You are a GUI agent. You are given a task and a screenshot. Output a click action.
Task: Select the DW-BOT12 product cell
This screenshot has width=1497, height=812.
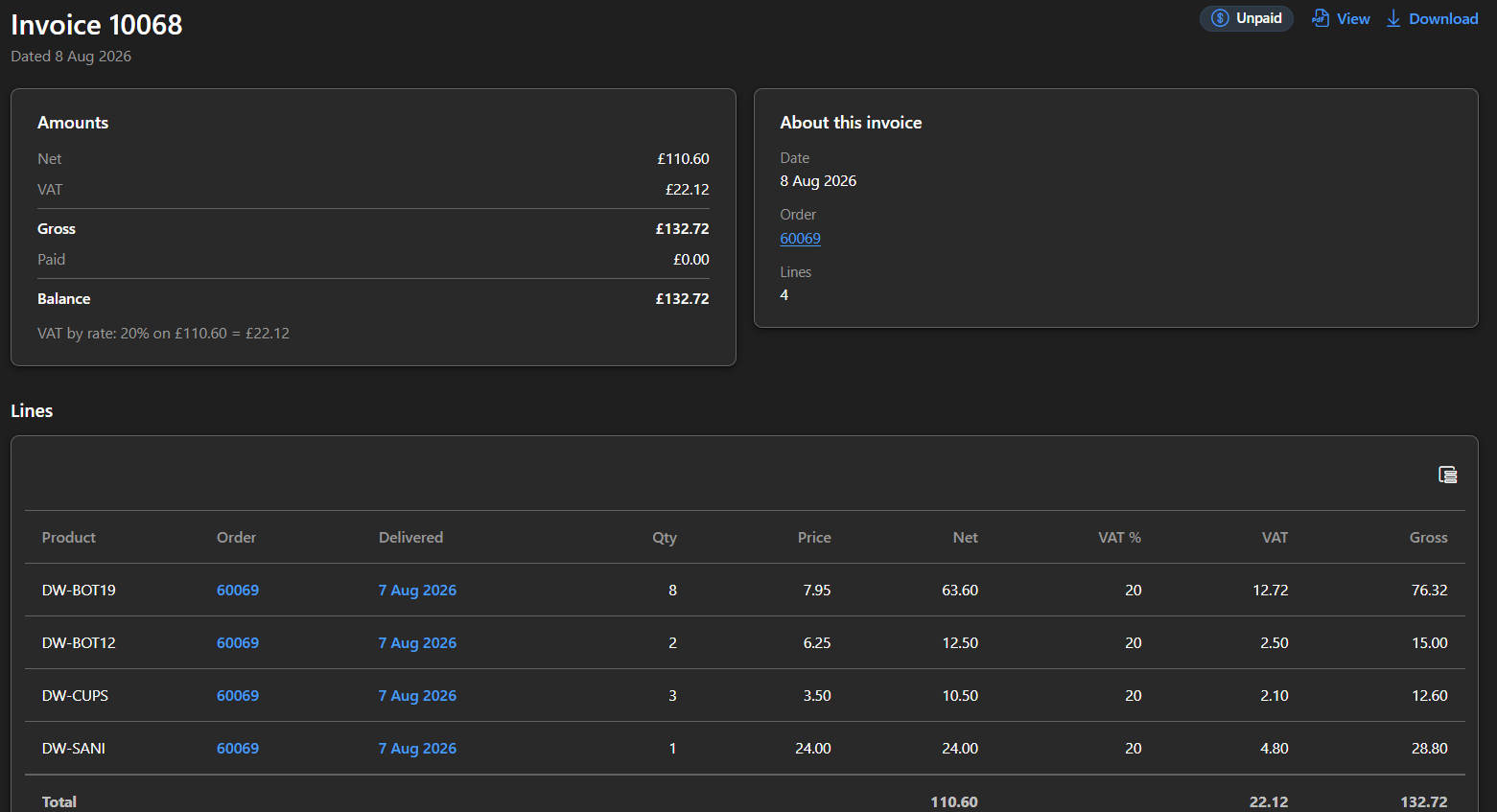[79, 642]
